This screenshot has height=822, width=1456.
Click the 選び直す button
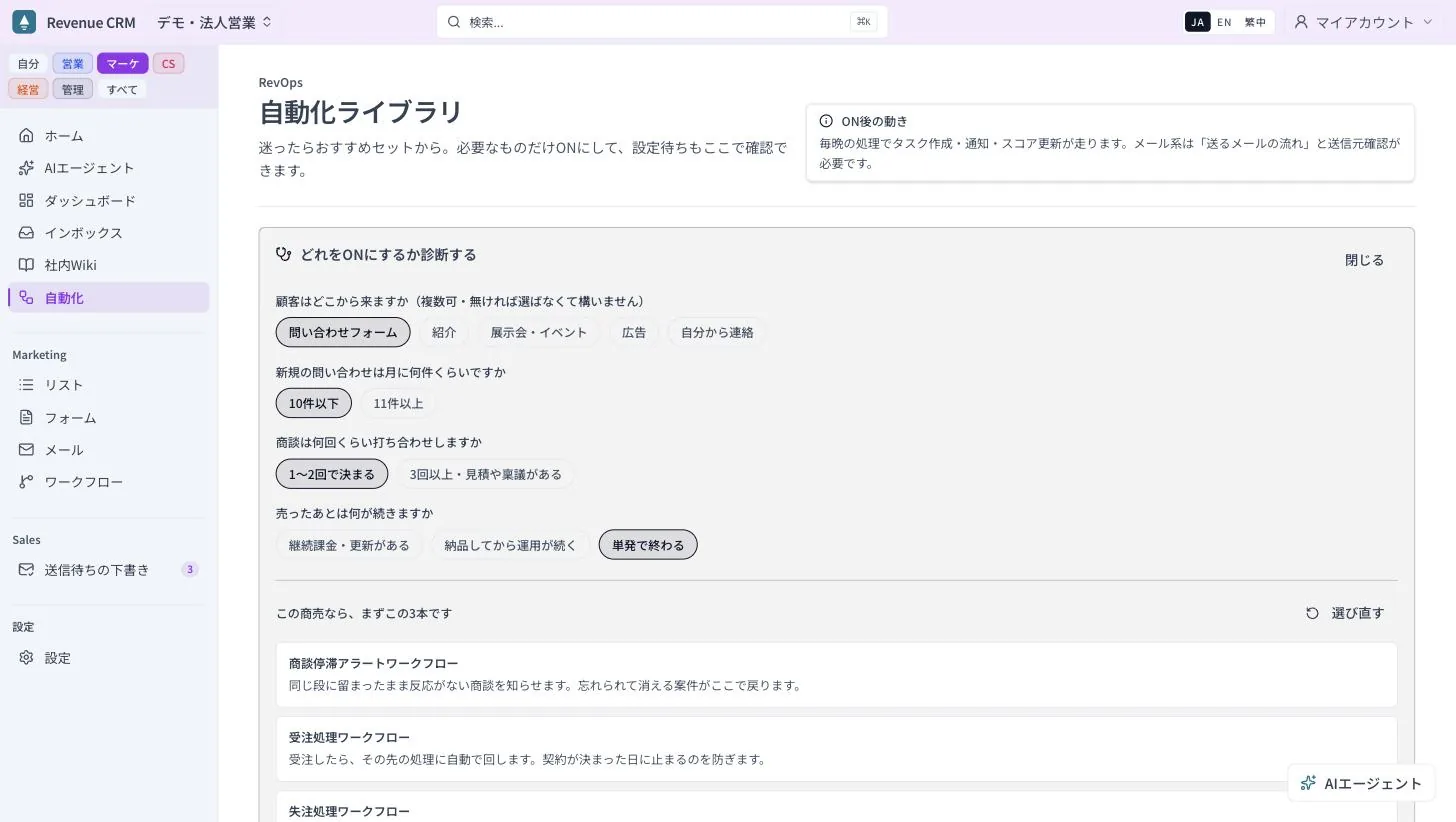[x=1345, y=613]
